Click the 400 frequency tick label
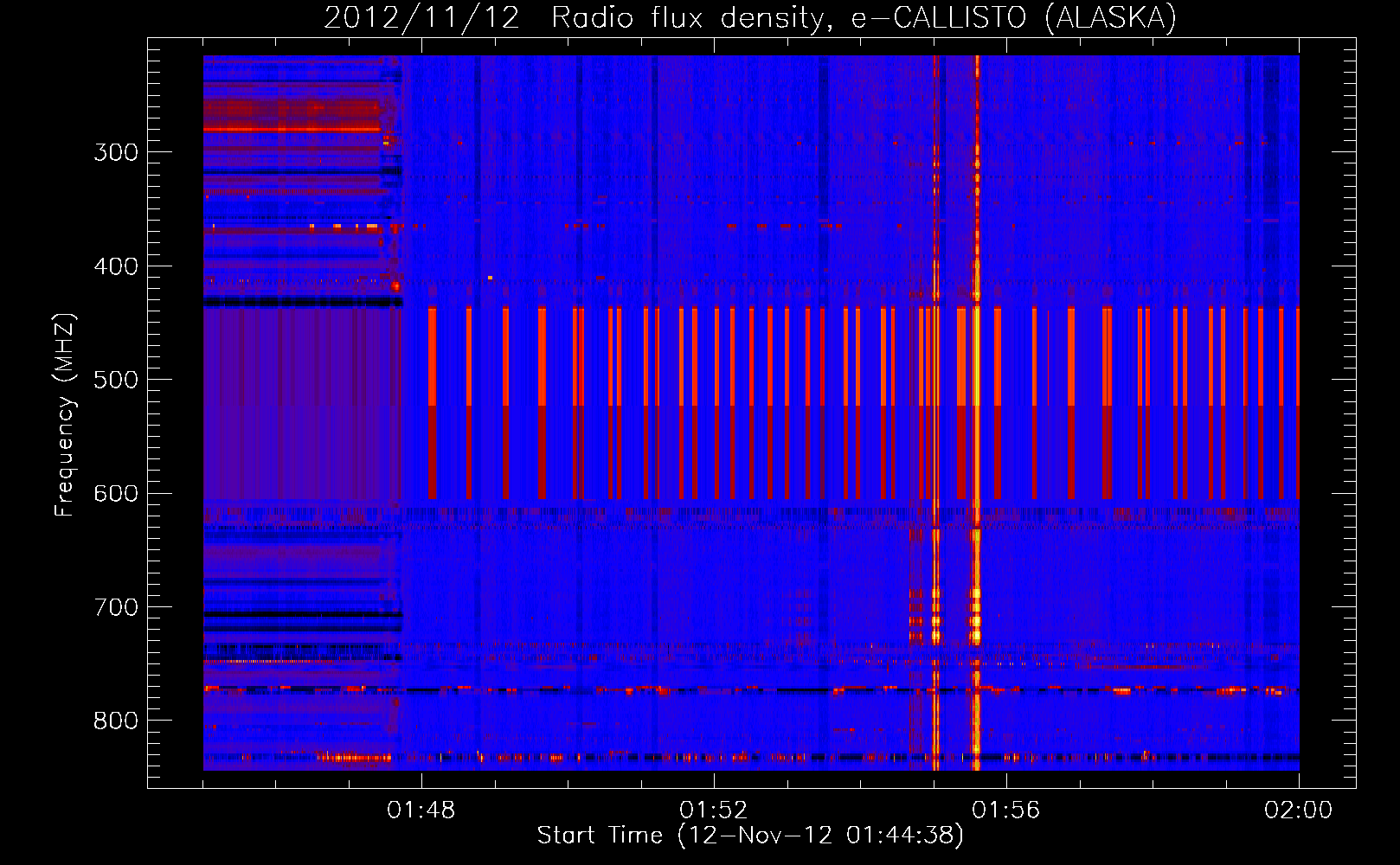Viewport: 1400px width, 865px height. [x=116, y=266]
